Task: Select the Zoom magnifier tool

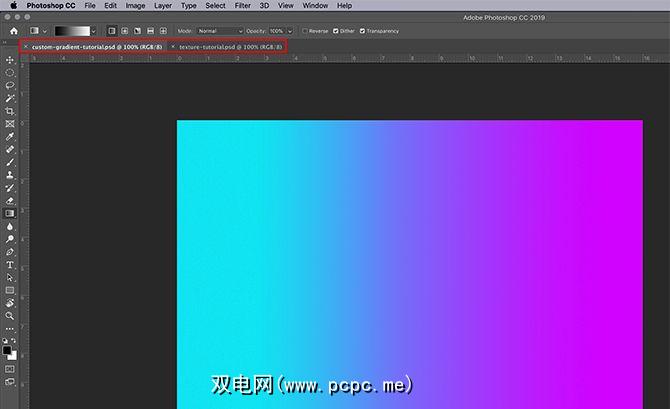Action: 10,316
